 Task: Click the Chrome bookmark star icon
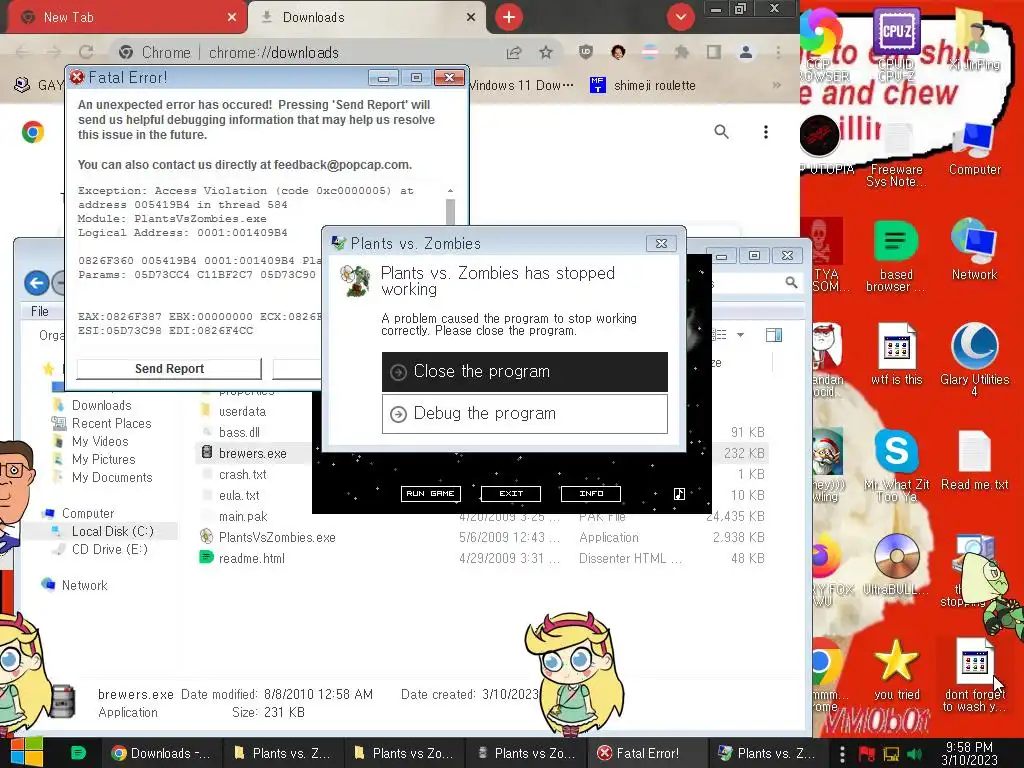546,52
